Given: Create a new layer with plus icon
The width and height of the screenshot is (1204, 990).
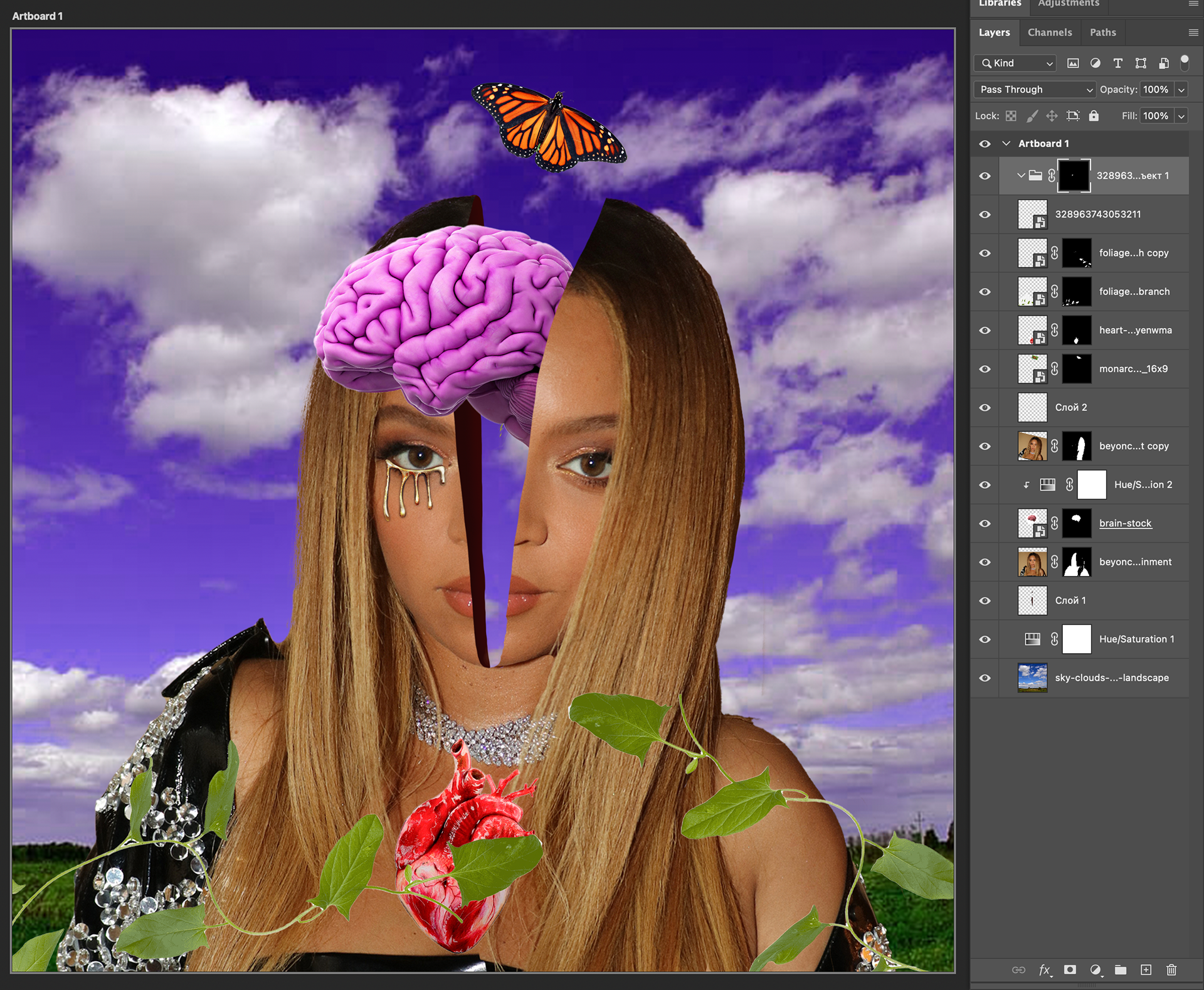Looking at the screenshot, I should coord(1146,970).
